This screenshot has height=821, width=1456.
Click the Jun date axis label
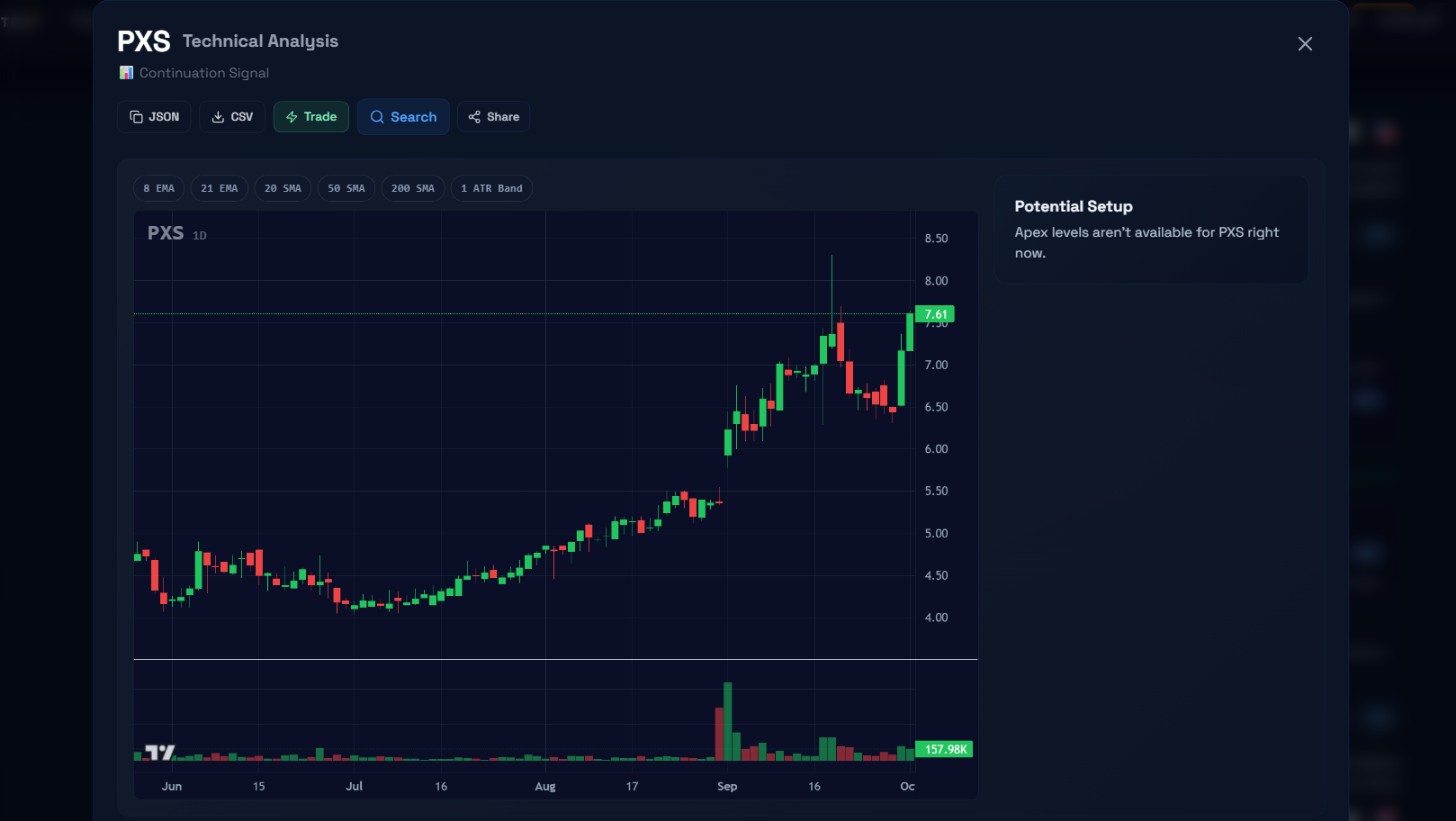click(x=172, y=786)
